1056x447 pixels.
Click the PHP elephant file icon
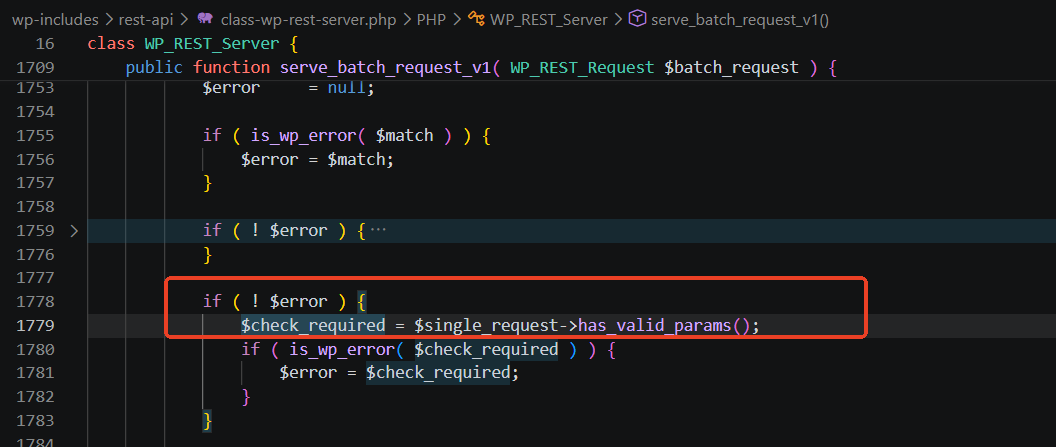coord(205,19)
